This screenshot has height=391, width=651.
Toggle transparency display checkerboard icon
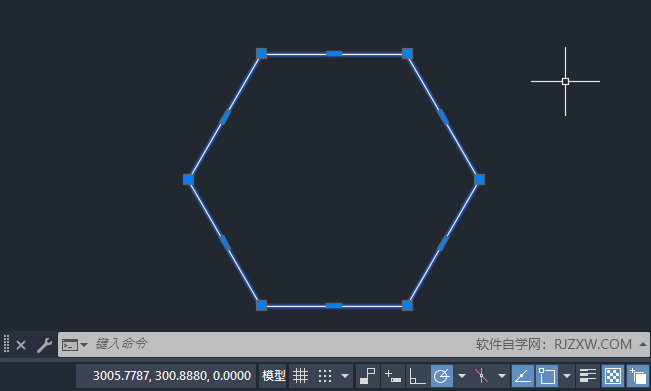(612, 376)
